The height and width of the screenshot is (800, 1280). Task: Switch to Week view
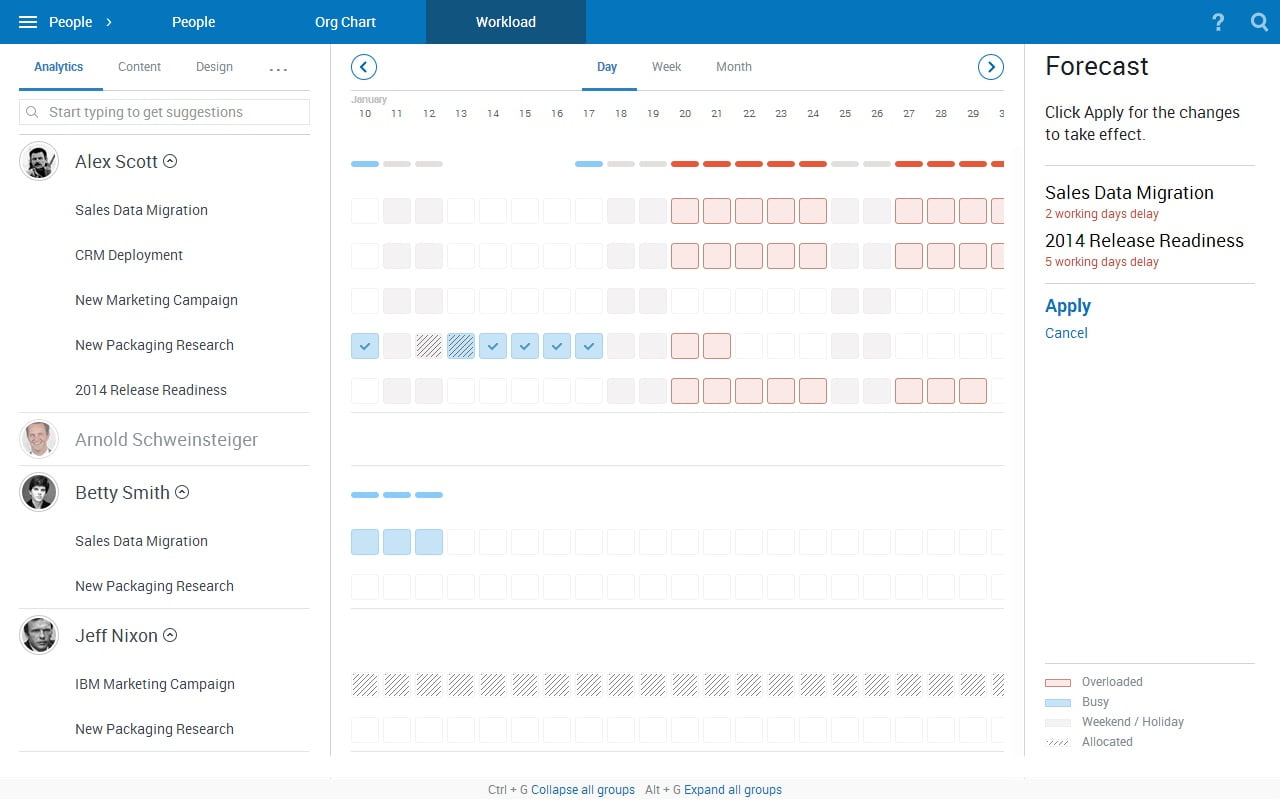(x=666, y=67)
